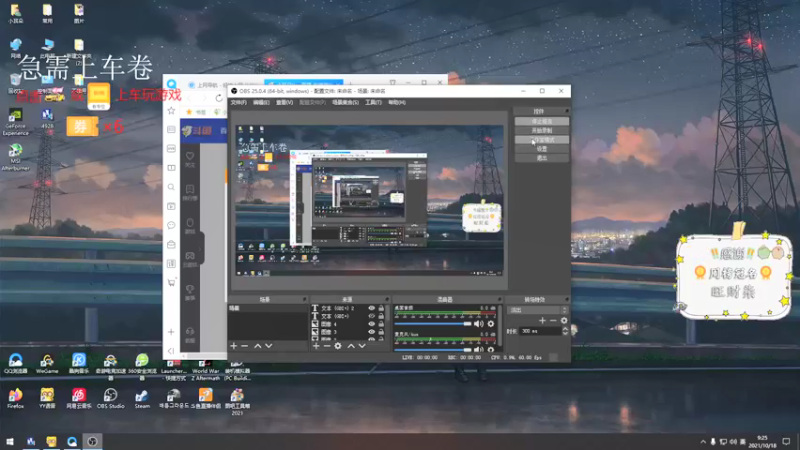The width and height of the screenshot is (800, 450).
Task: Remove scene transition minus icon
Action: click(x=553, y=320)
